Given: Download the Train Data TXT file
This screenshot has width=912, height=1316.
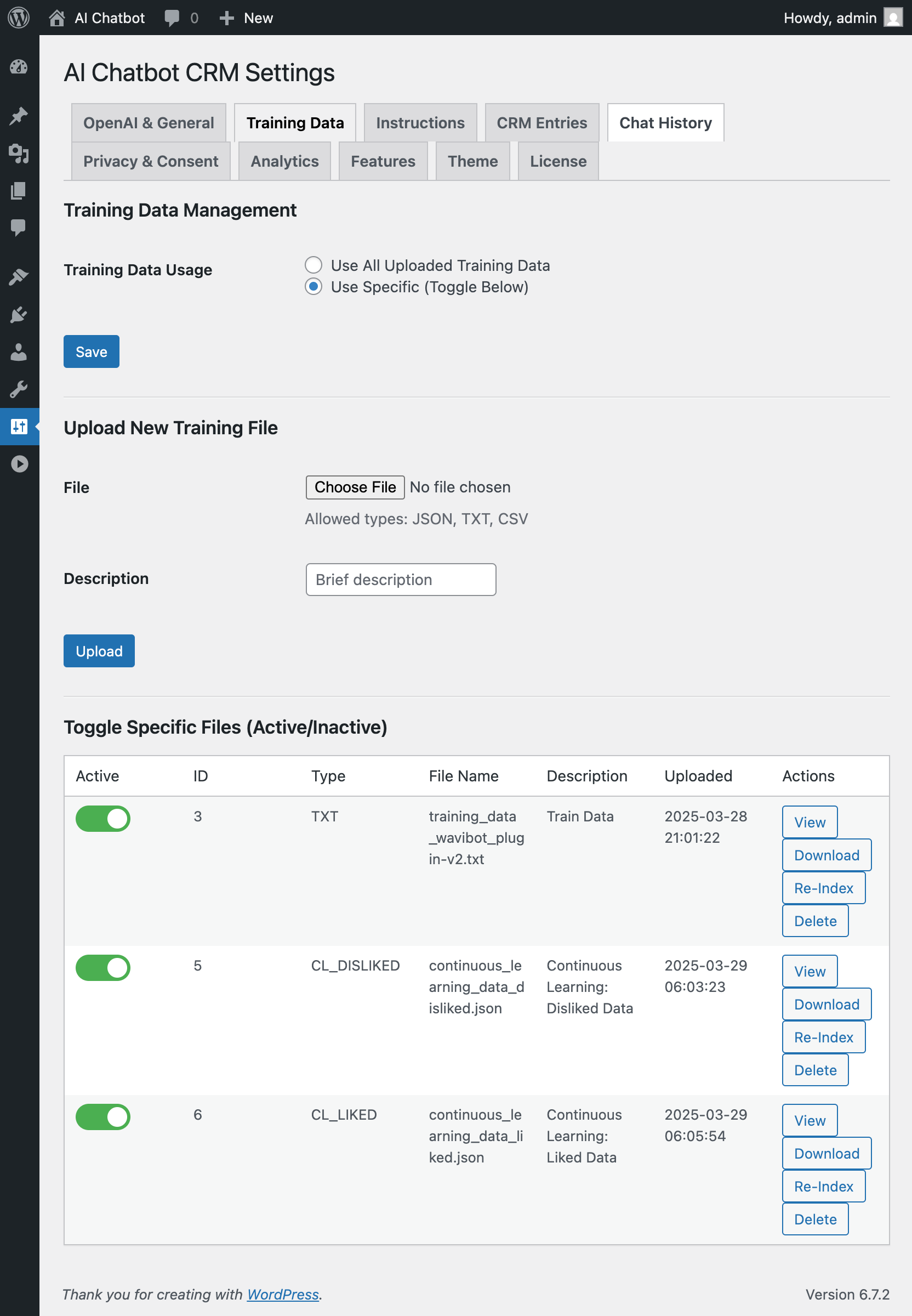Looking at the screenshot, I should (x=827, y=855).
